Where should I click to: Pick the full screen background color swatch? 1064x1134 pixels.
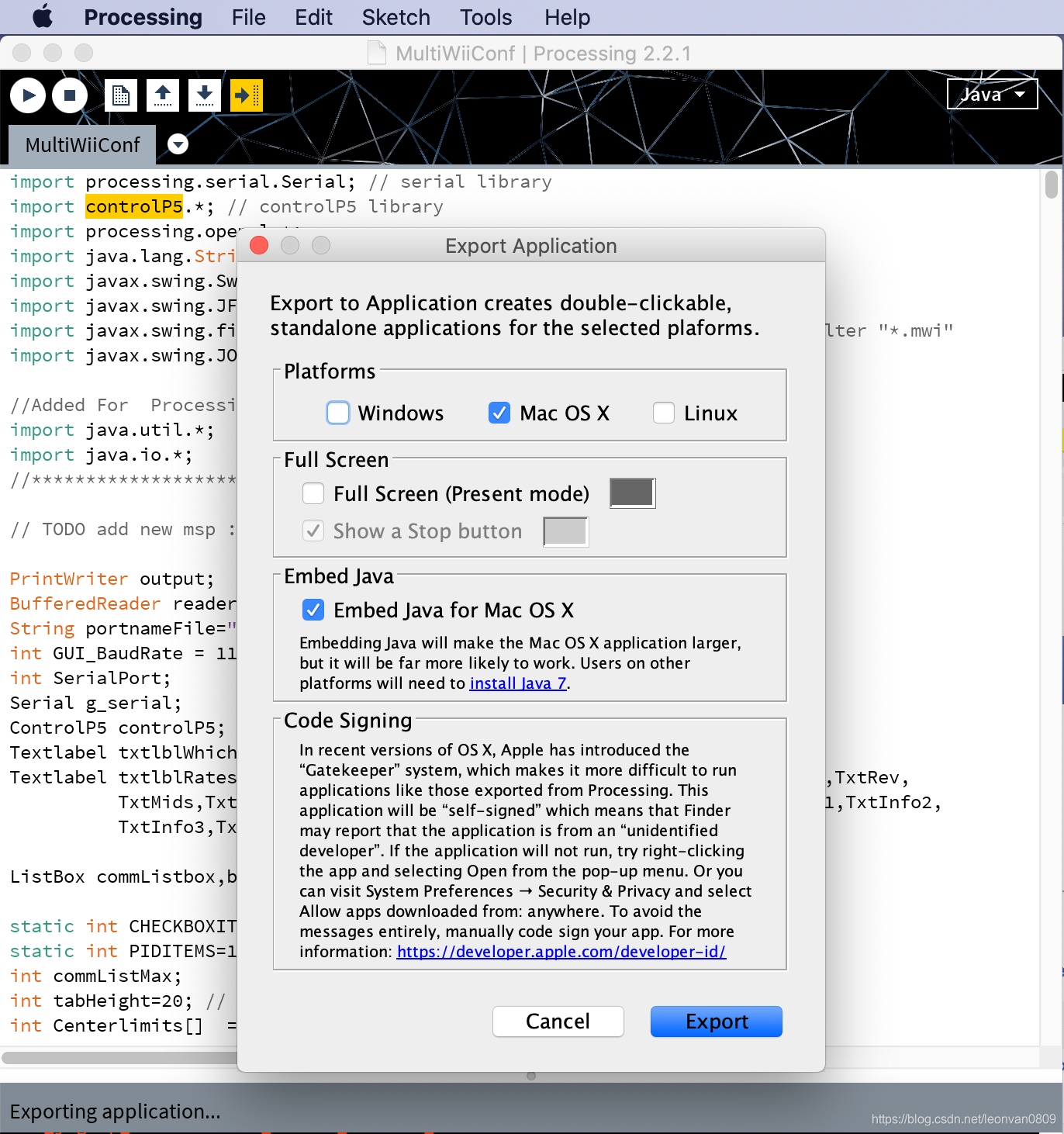[632, 493]
